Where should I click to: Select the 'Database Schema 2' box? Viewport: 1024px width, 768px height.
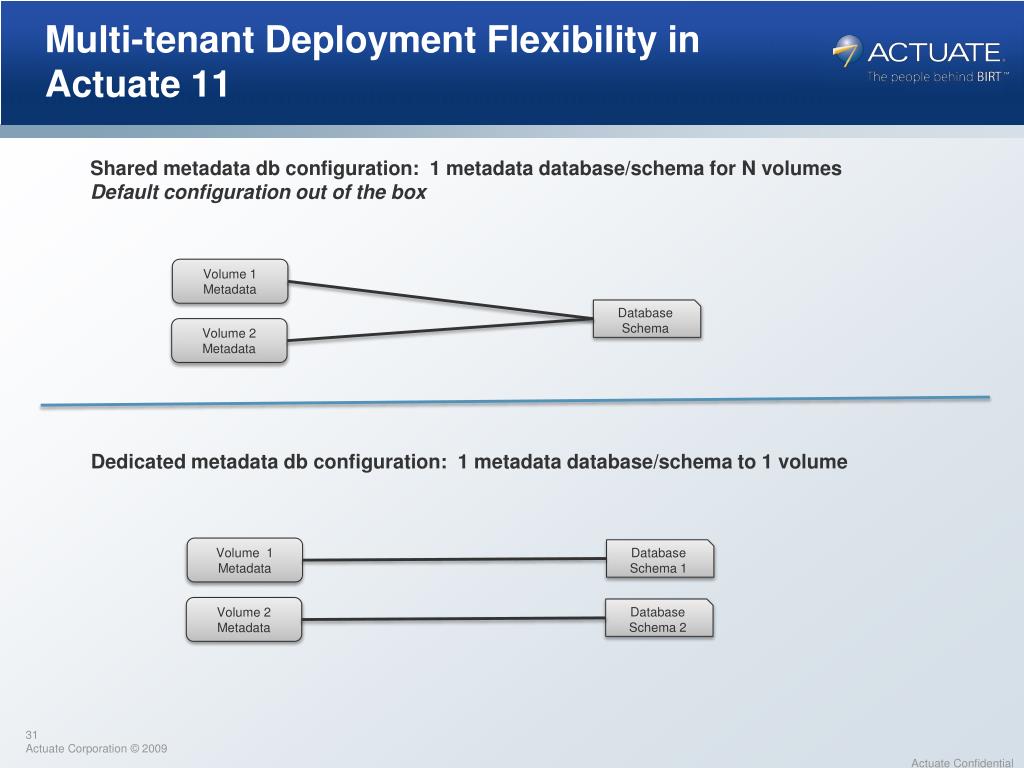659,618
